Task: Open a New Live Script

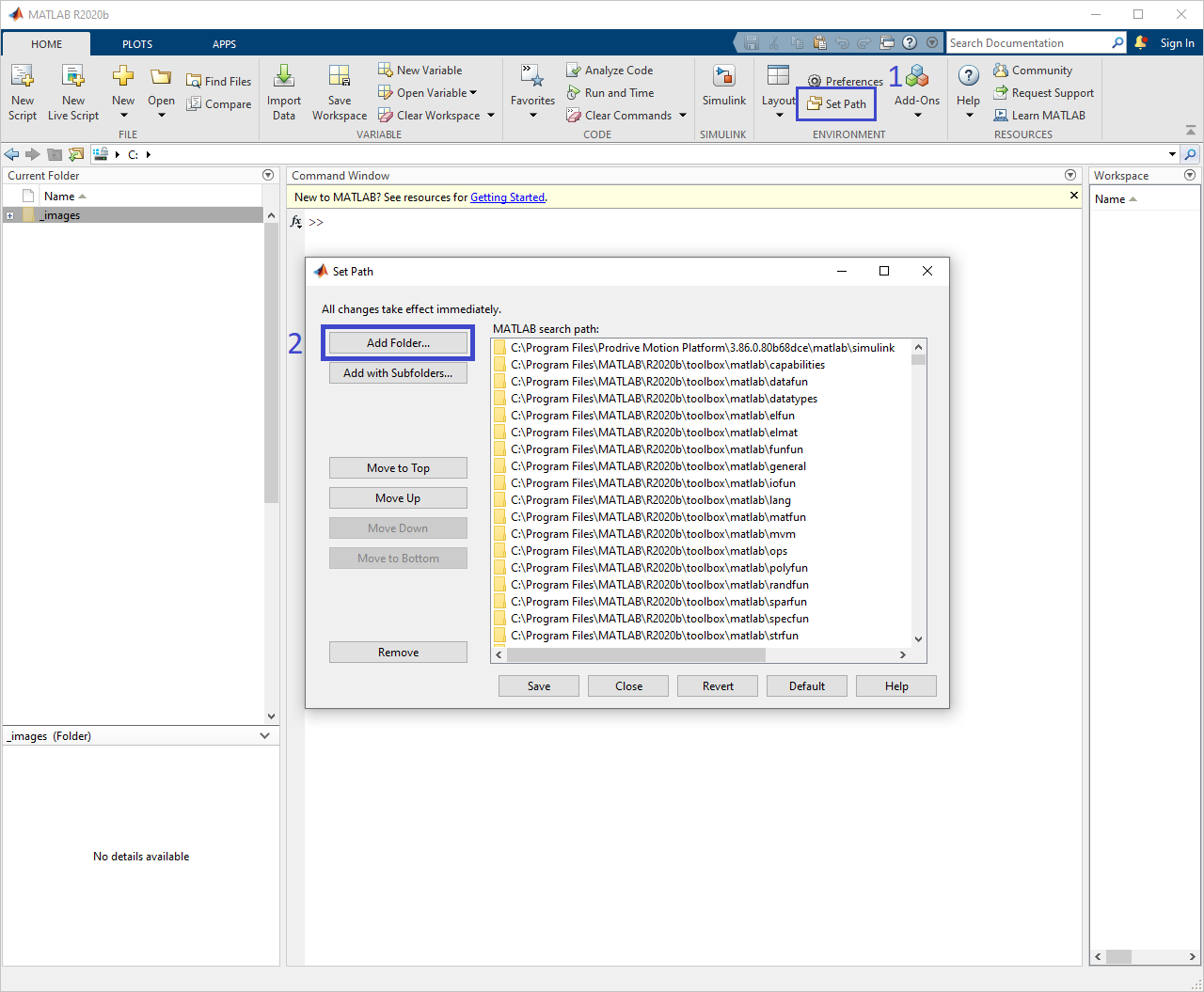Action: 72,89
